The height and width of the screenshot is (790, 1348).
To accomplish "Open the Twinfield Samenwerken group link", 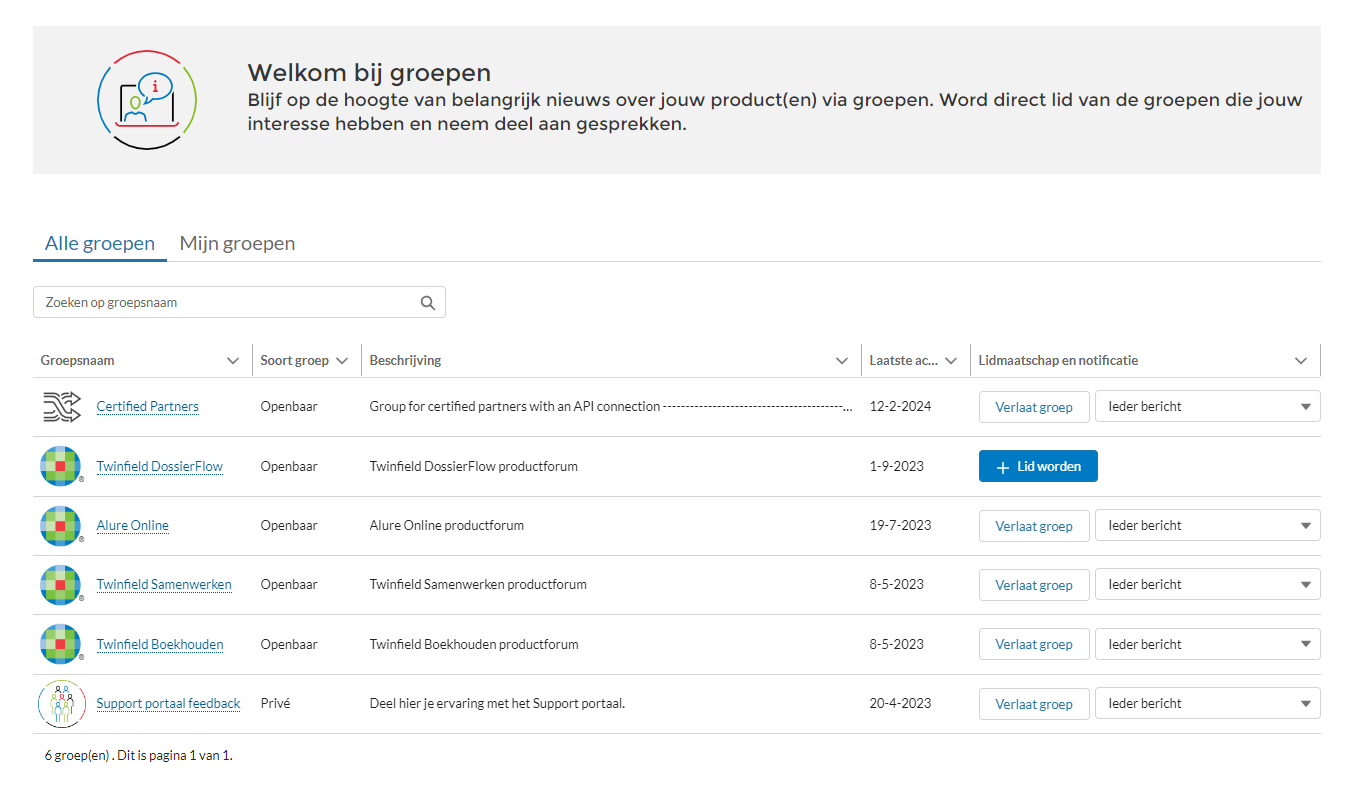I will 164,585.
